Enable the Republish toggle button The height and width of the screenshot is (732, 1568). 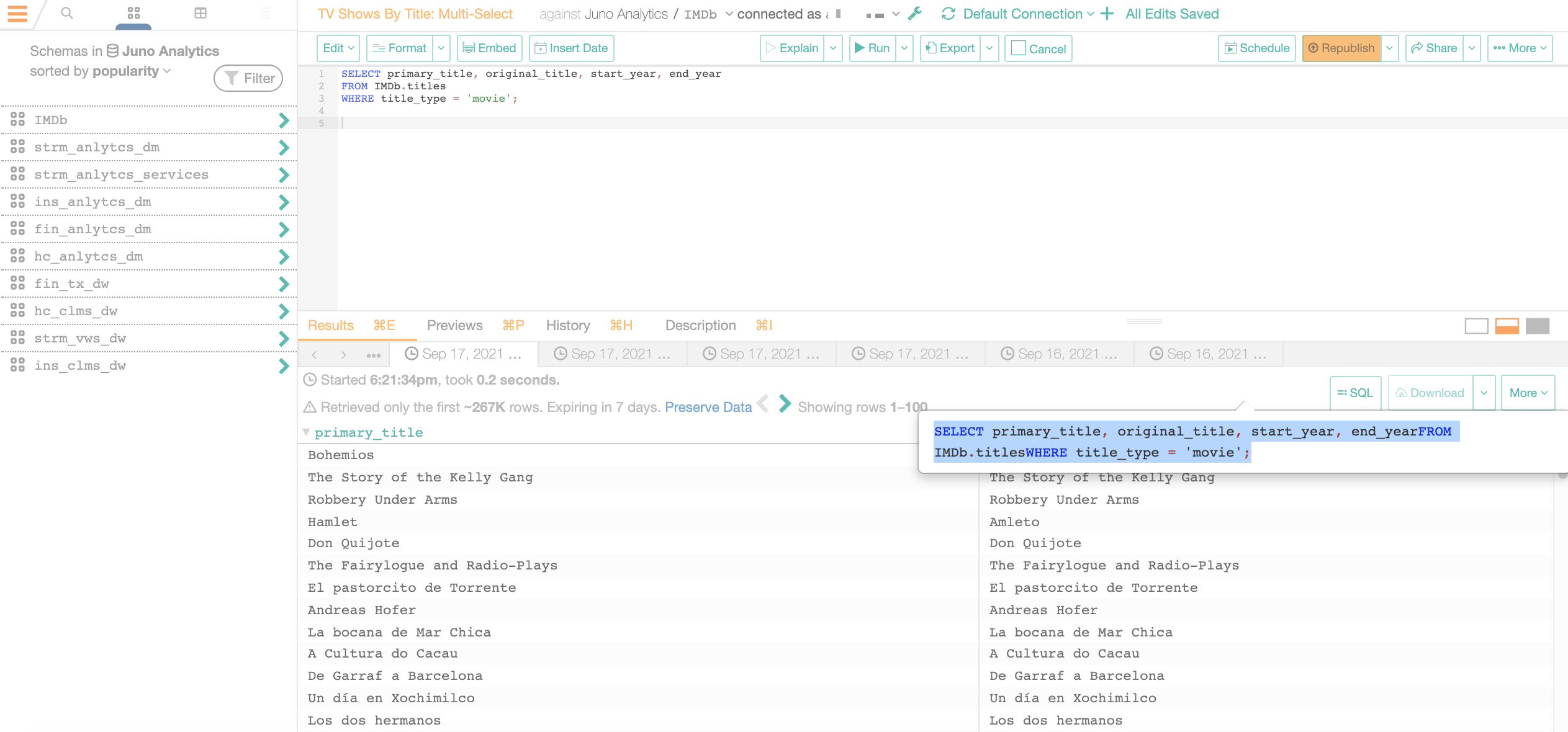1340,47
